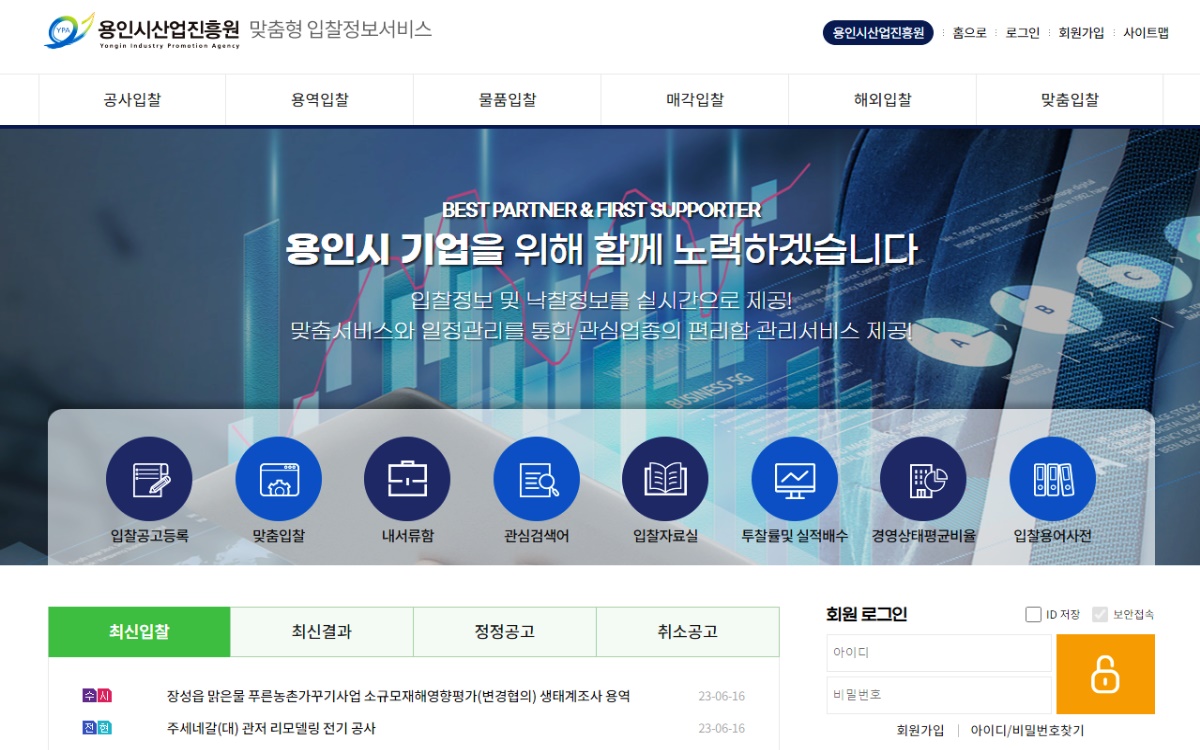
Task: Enable the ID 저장 checkbox
Action: pyautogui.click(x=1033, y=614)
